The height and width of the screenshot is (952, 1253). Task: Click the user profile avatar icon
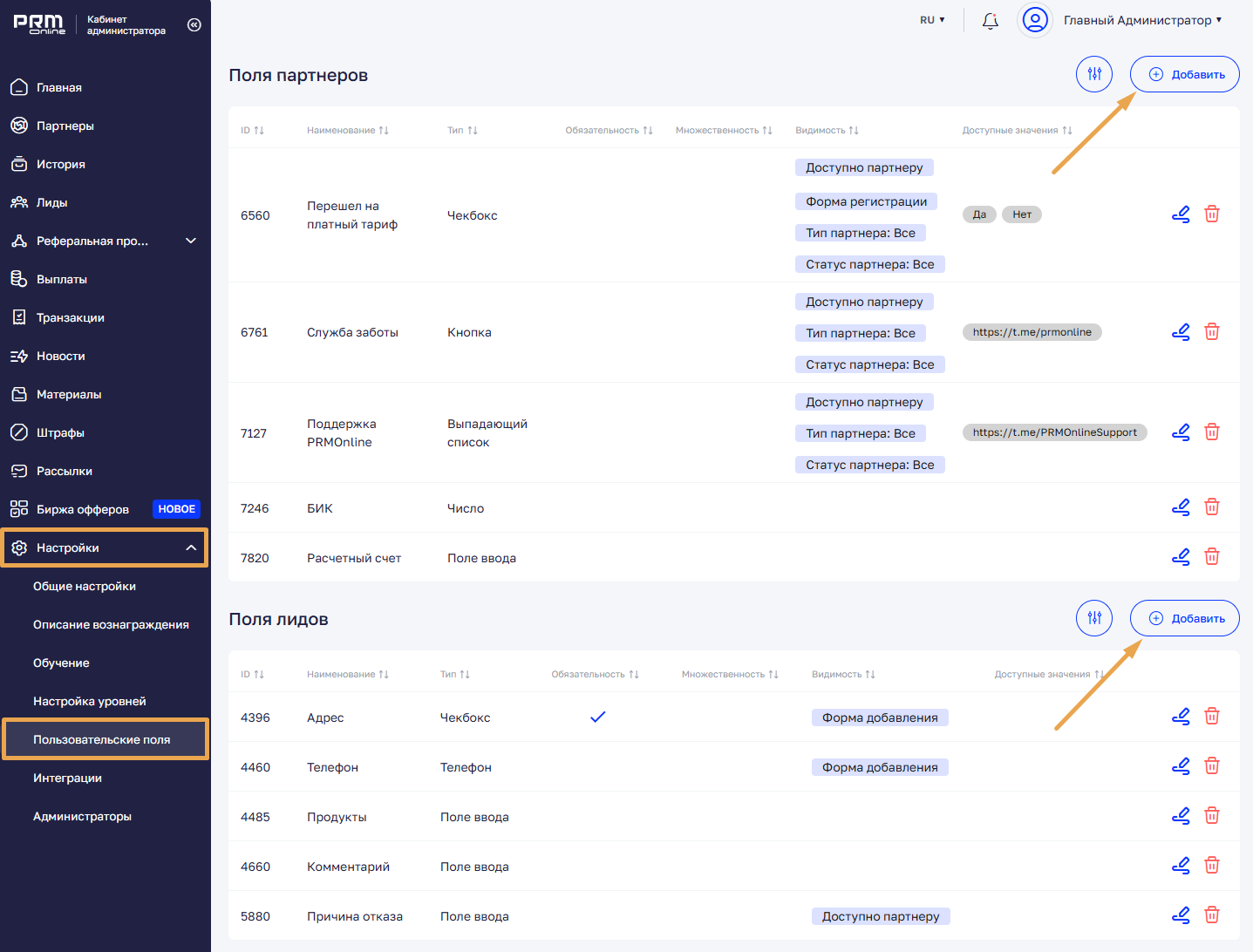pyautogui.click(x=1035, y=20)
